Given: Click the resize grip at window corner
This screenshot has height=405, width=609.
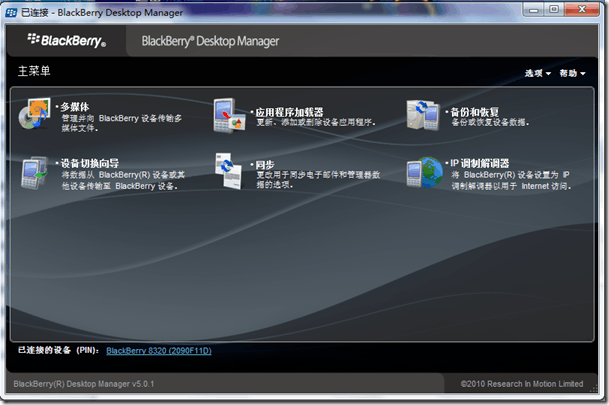Looking at the screenshot, I should [x=594, y=388].
